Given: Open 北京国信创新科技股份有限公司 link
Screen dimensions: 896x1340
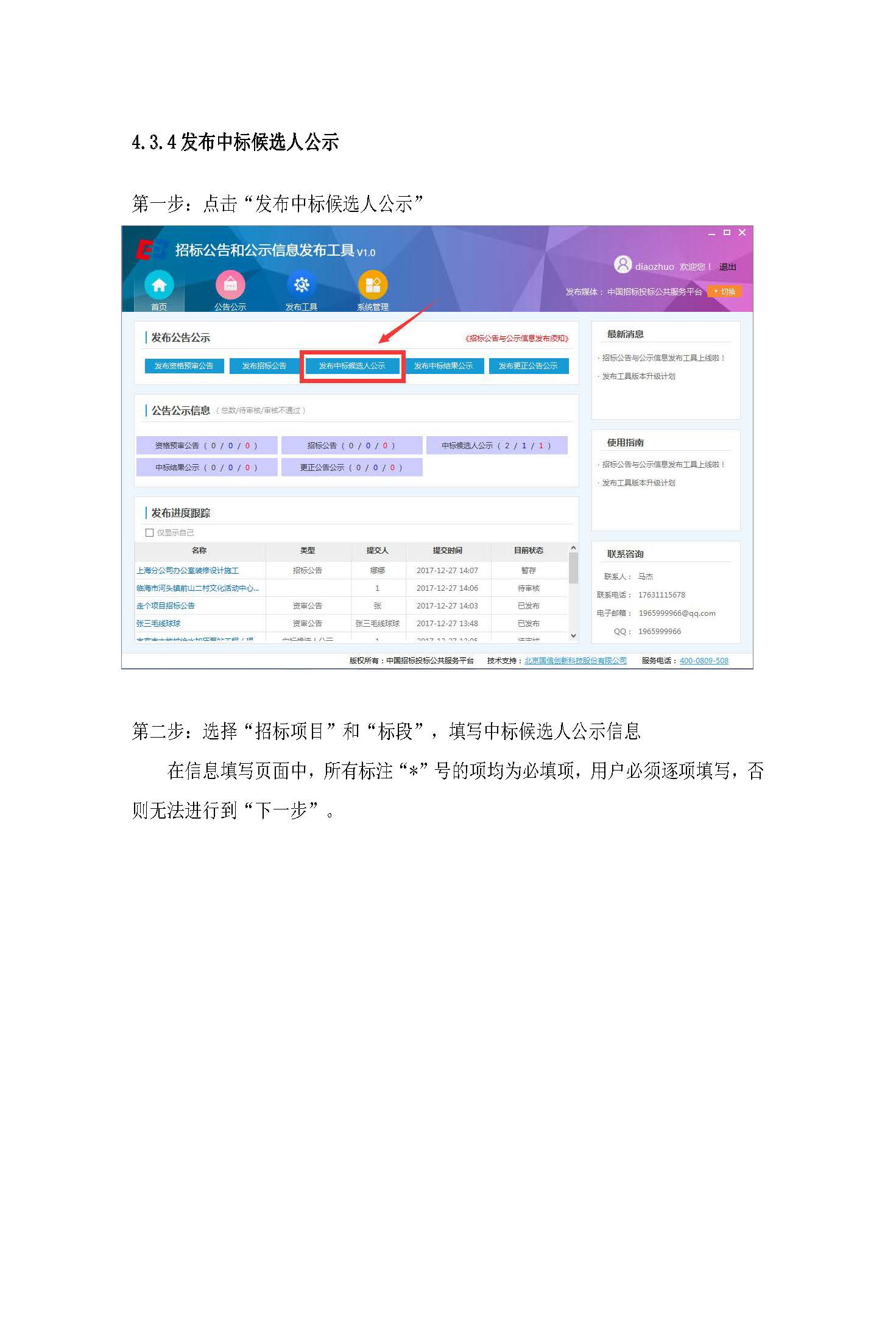Looking at the screenshot, I should tap(575, 661).
